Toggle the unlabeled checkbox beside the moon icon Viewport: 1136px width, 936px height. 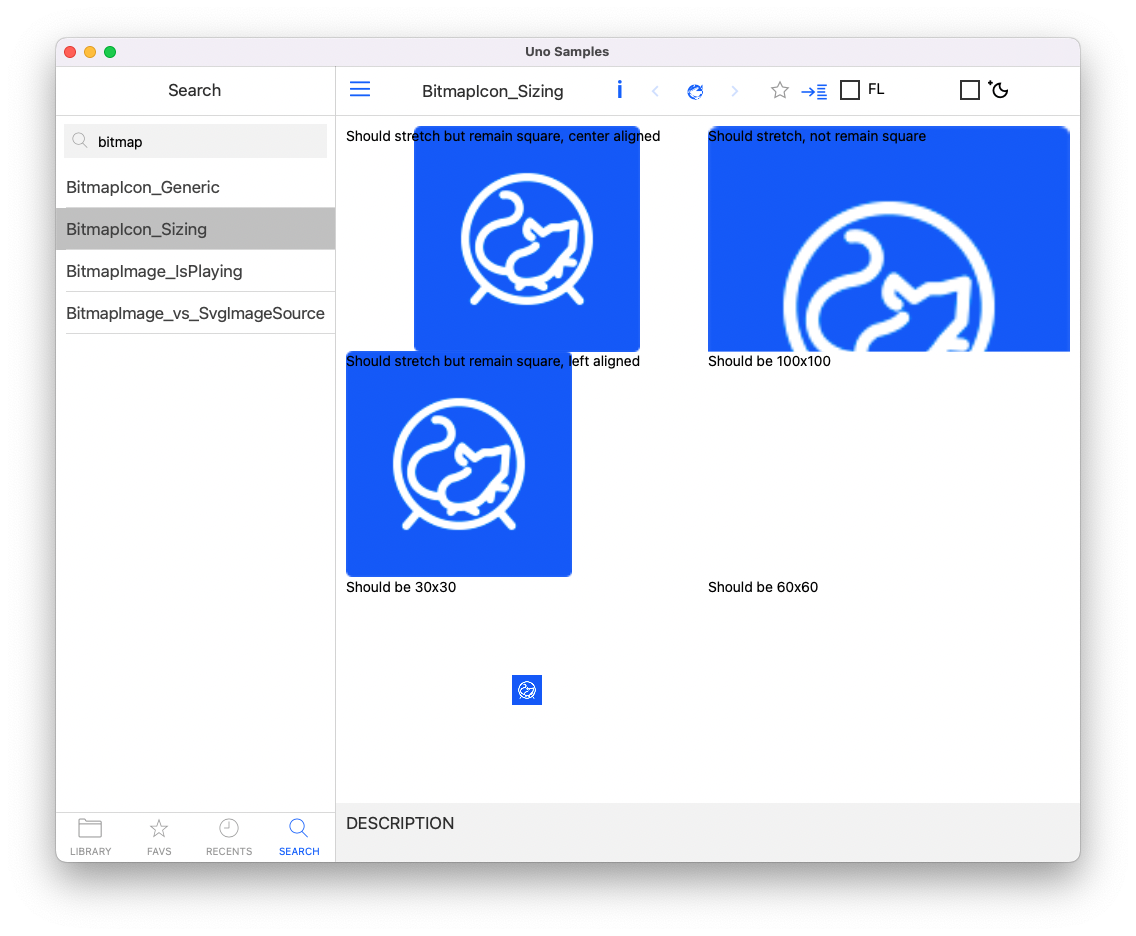point(969,89)
